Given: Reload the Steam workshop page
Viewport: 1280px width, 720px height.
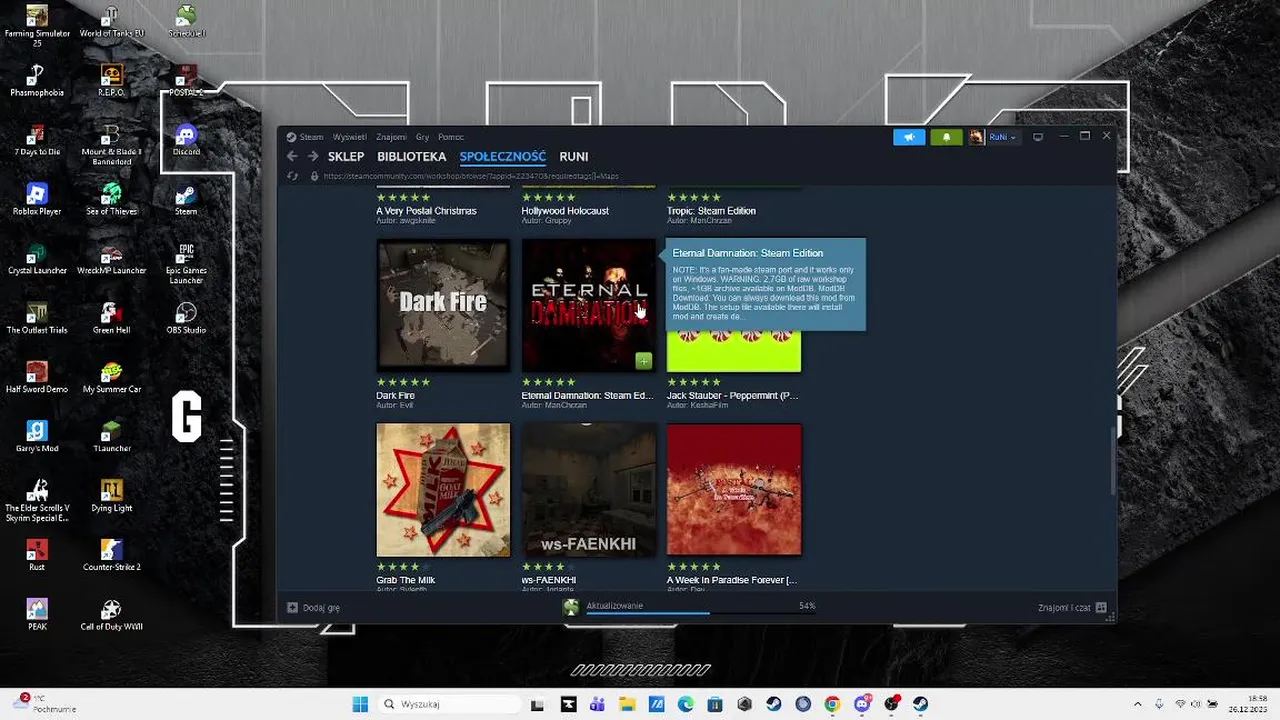Looking at the screenshot, I should (292, 176).
